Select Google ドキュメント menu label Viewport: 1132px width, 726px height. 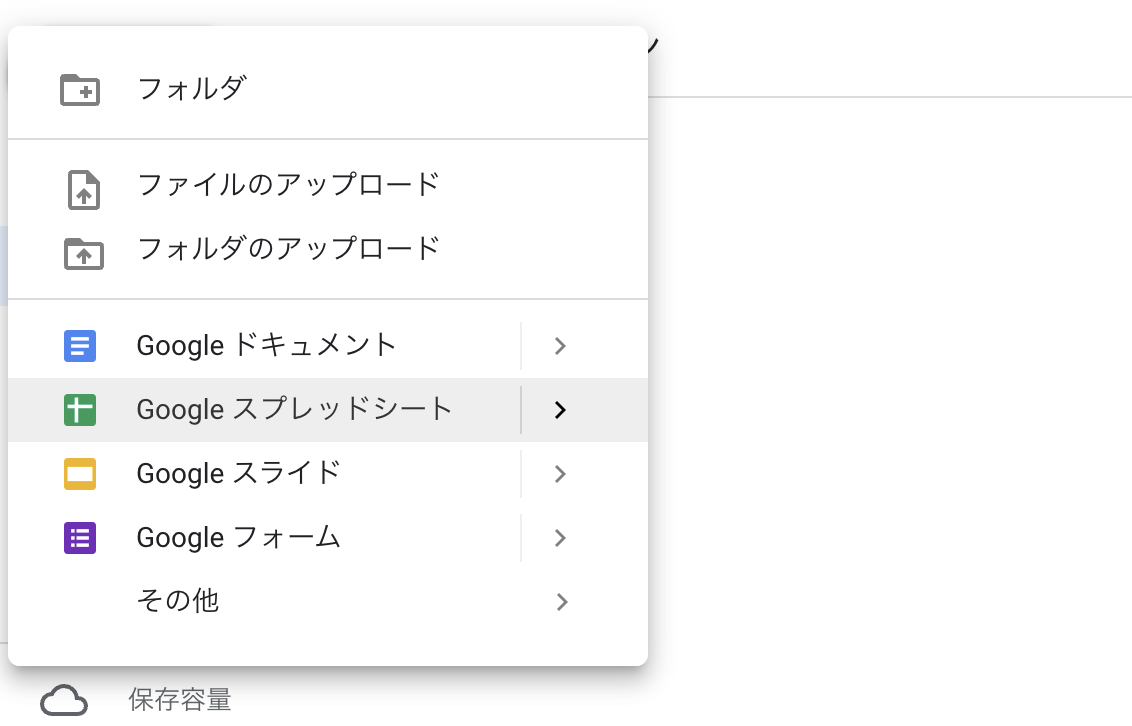click(x=266, y=345)
